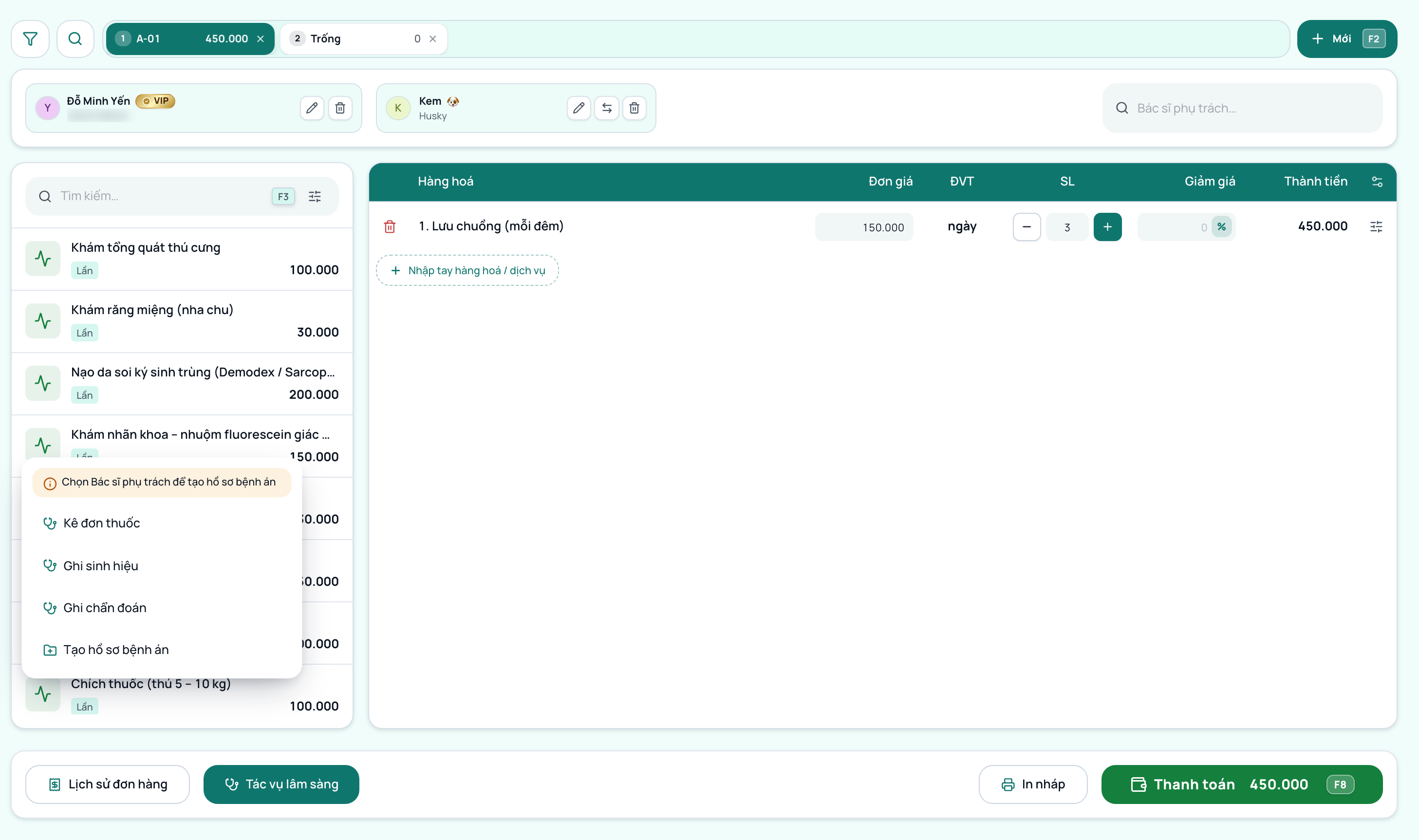
Task: Remove customer Đỗ Minh Yến trash icon
Action: (x=340, y=108)
